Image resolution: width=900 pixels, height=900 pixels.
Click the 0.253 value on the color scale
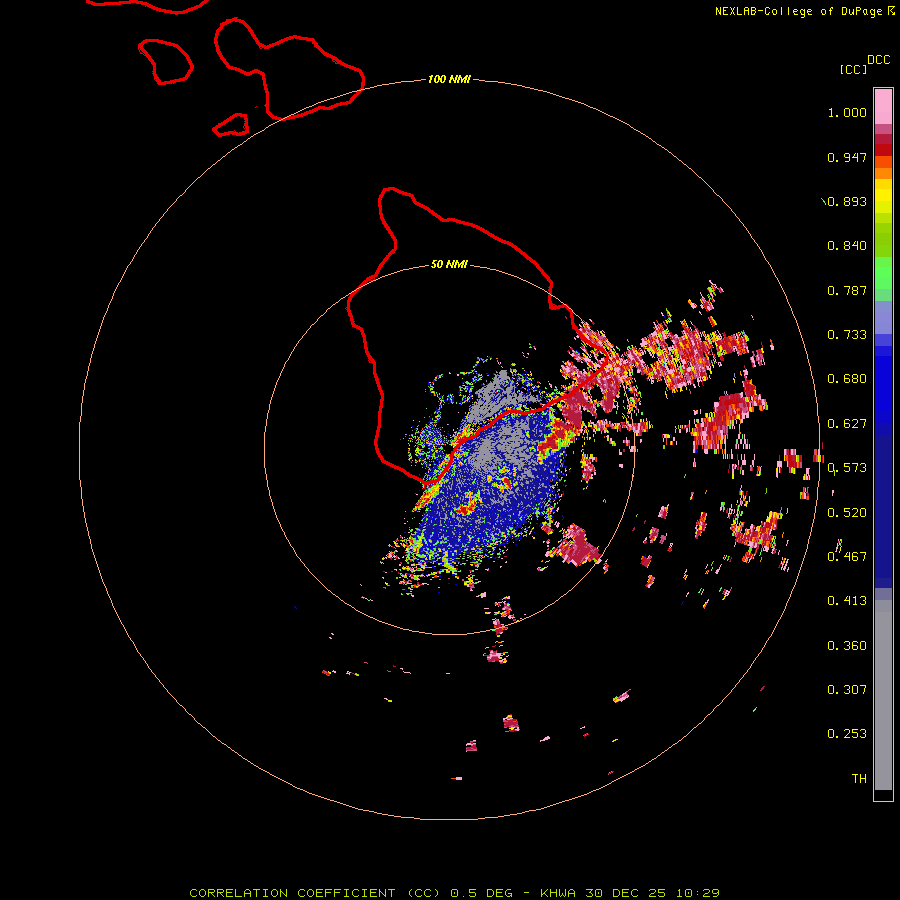[x=847, y=734]
